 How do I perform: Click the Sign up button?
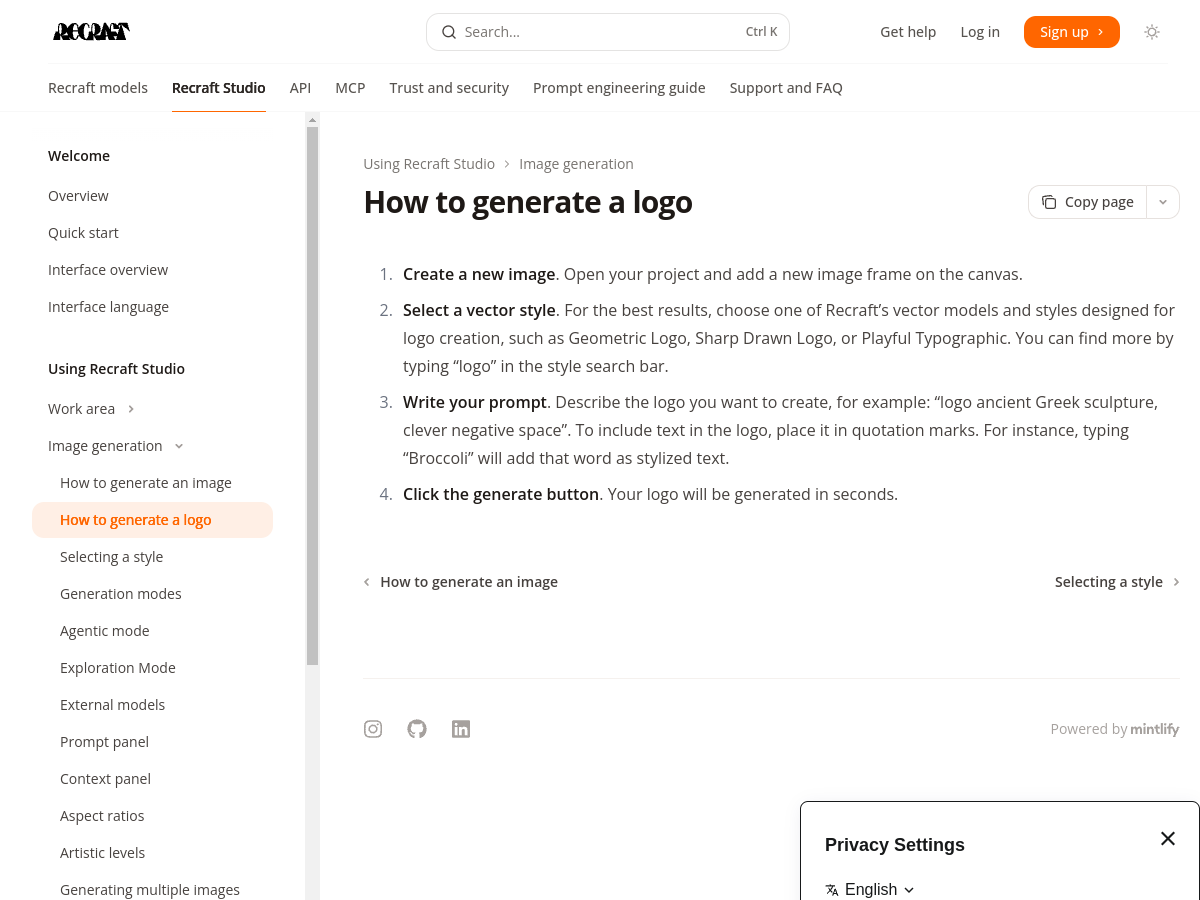tap(1071, 32)
